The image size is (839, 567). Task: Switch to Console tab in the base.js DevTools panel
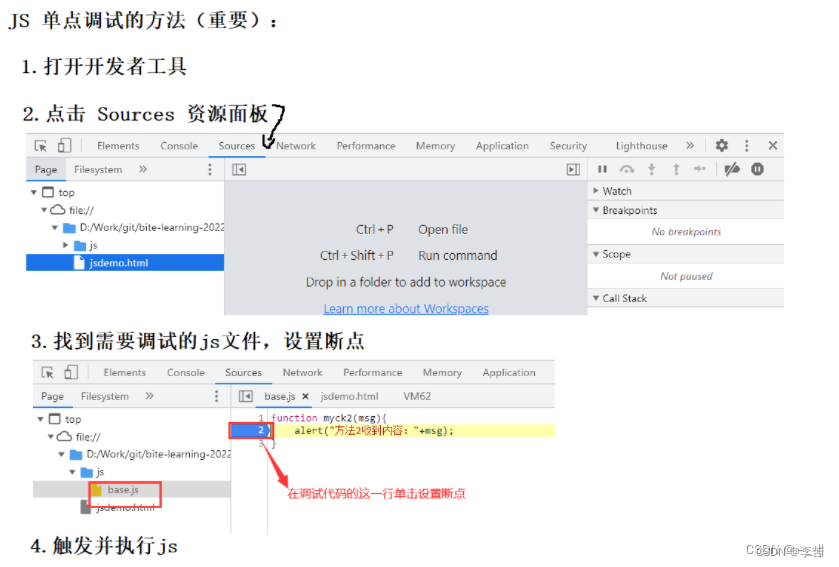point(186,372)
